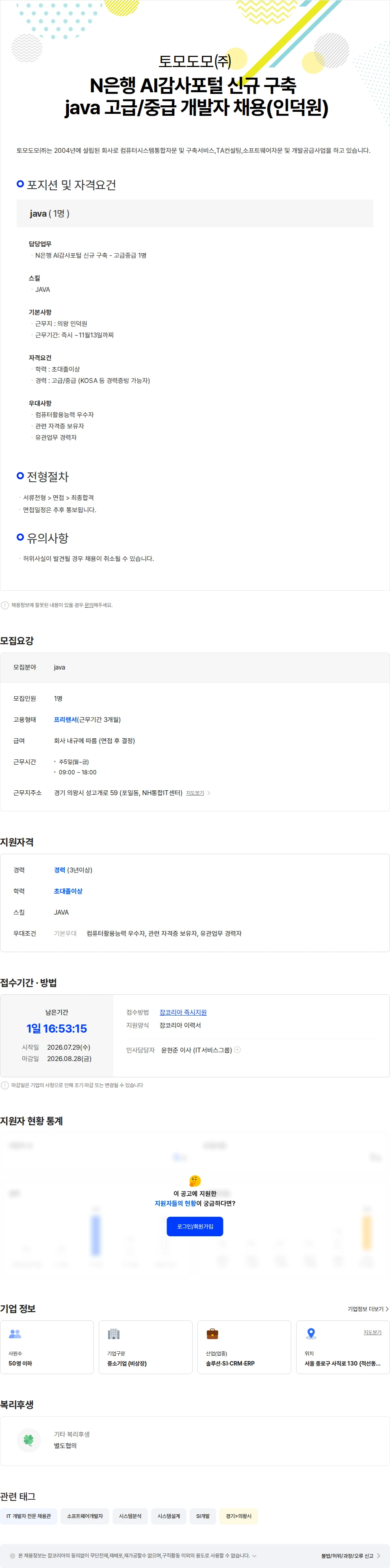Click the grey circle icon in footer disclaimer
Viewport: 390px width, 1568px height.
tap(12, 1555)
